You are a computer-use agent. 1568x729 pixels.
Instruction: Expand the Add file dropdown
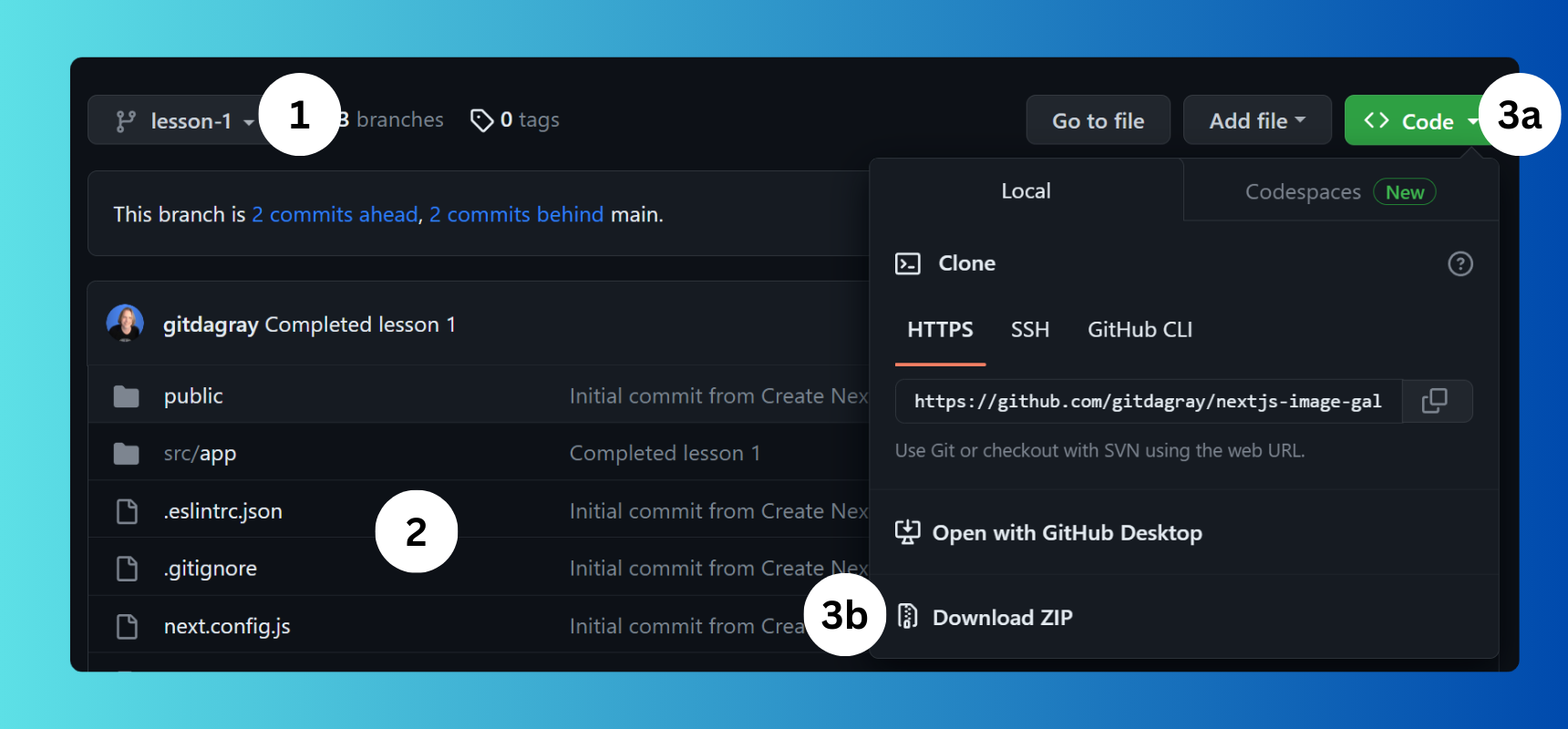(x=1257, y=120)
